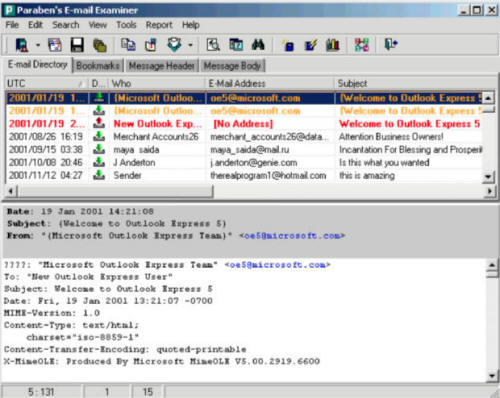Image resolution: width=500 pixels, height=398 pixels.
Task: Click message body scroll up arrow
Action: [492, 265]
